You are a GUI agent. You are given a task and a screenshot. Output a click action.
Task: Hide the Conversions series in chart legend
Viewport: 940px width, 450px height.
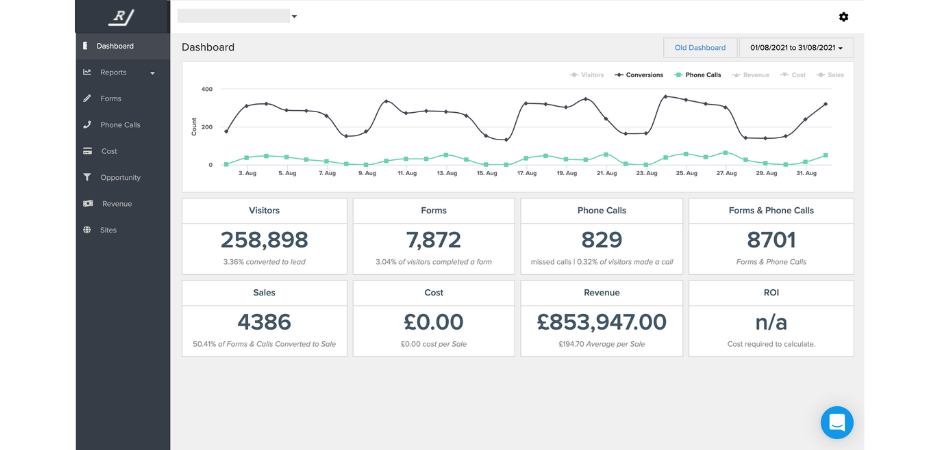639,74
